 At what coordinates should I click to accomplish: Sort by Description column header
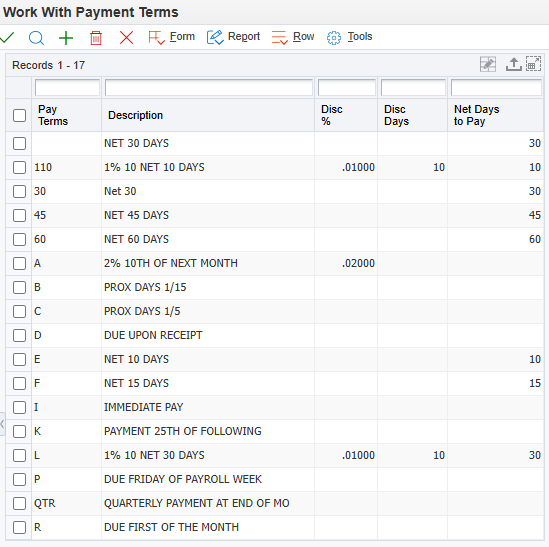135,115
